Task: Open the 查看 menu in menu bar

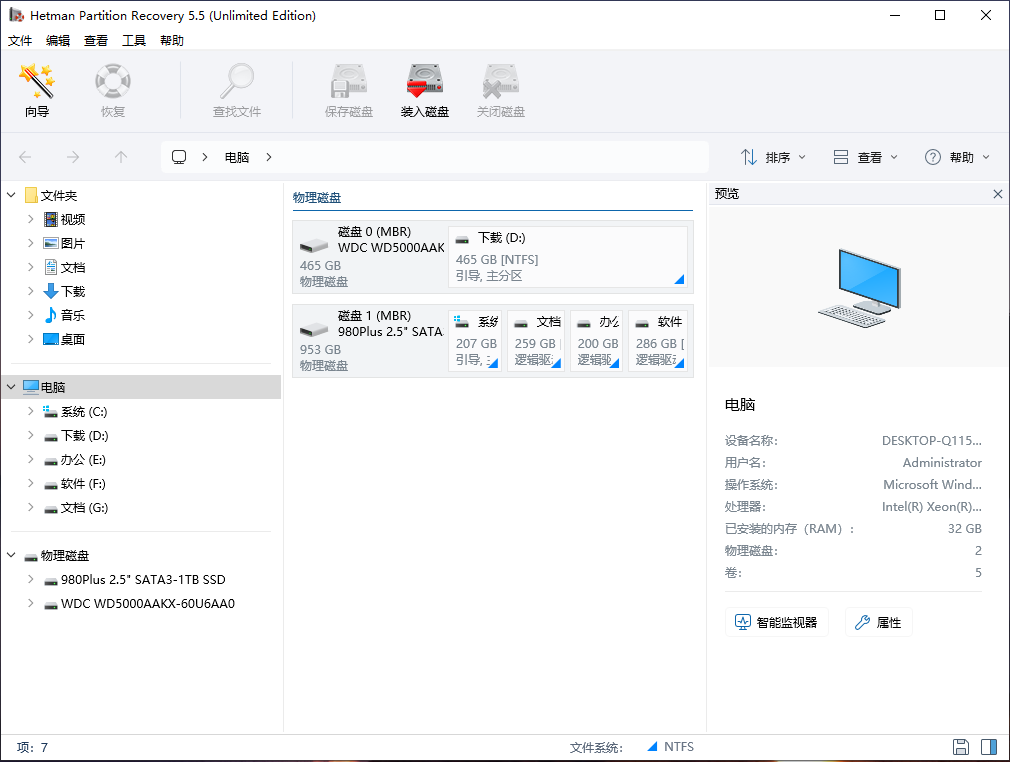Action: click(96, 41)
